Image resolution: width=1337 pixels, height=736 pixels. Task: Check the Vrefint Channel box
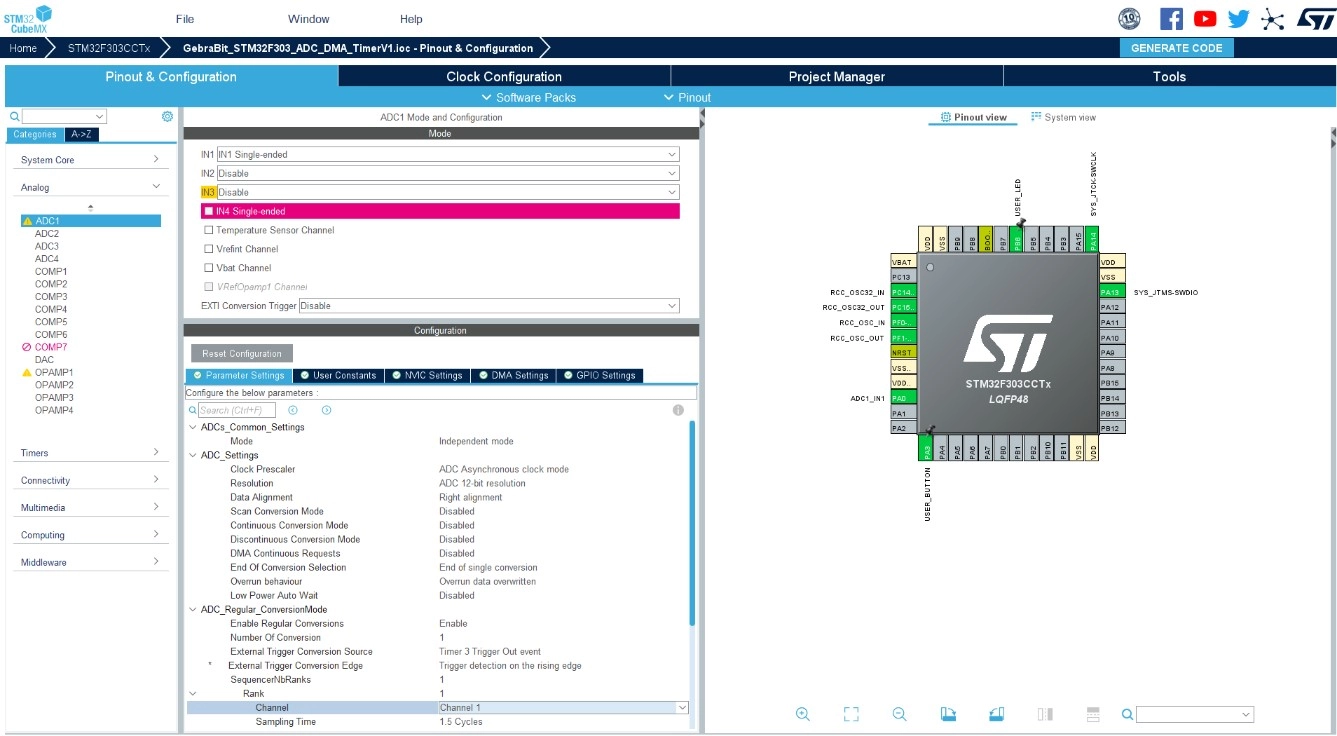[209, 249]
